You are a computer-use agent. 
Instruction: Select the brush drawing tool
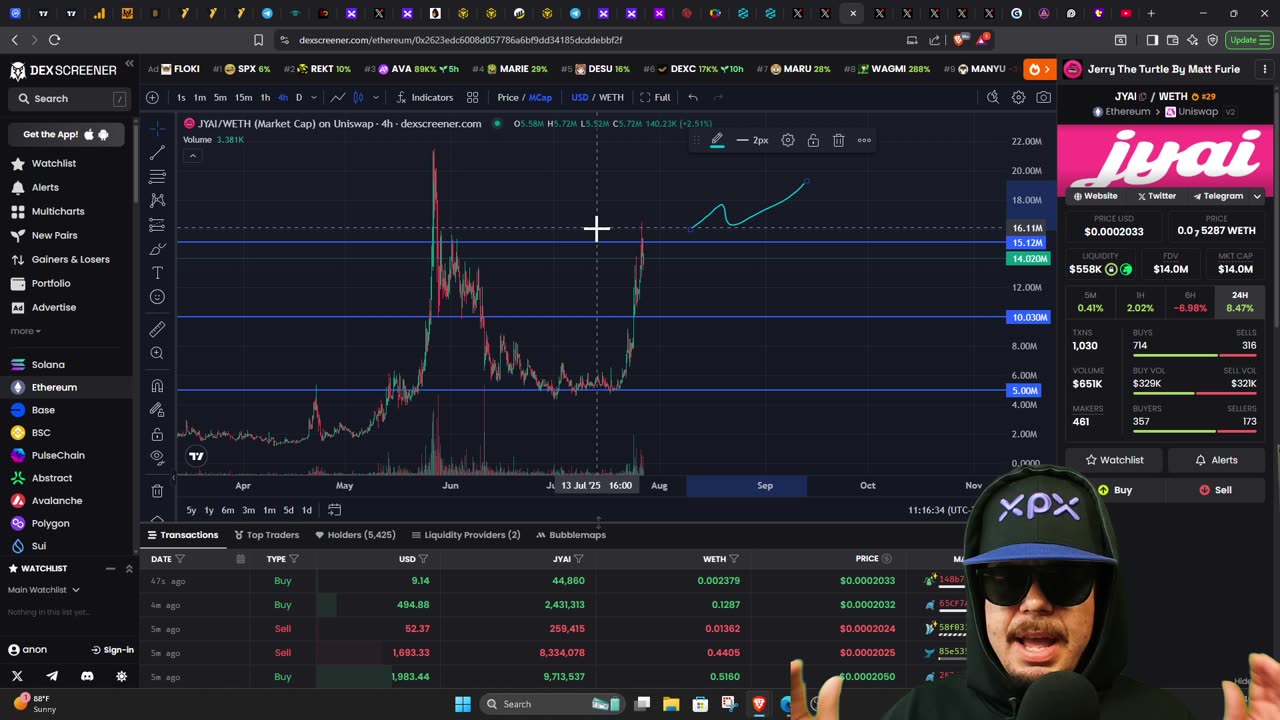[x=157, y=249]
